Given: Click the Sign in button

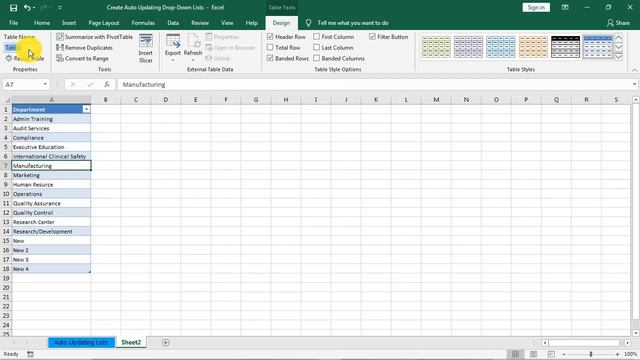Looking at the screenshot, I should tap(536, 7).
